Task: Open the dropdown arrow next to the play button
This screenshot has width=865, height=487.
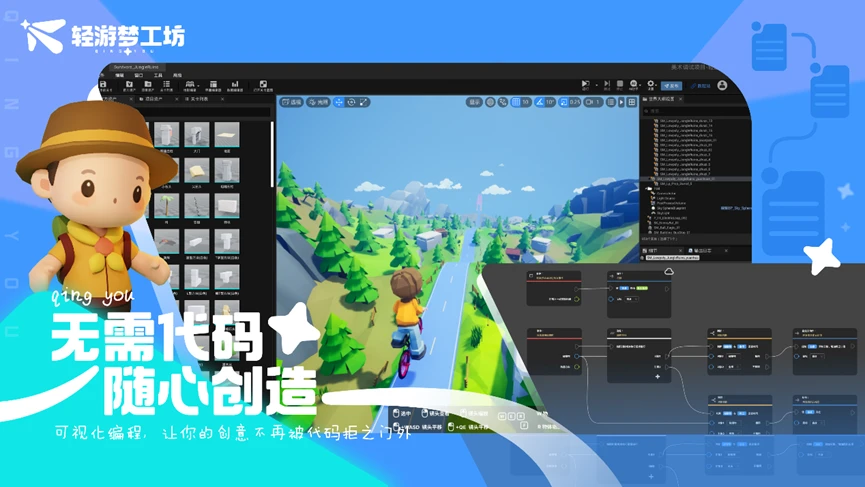Action: (596, 85)
